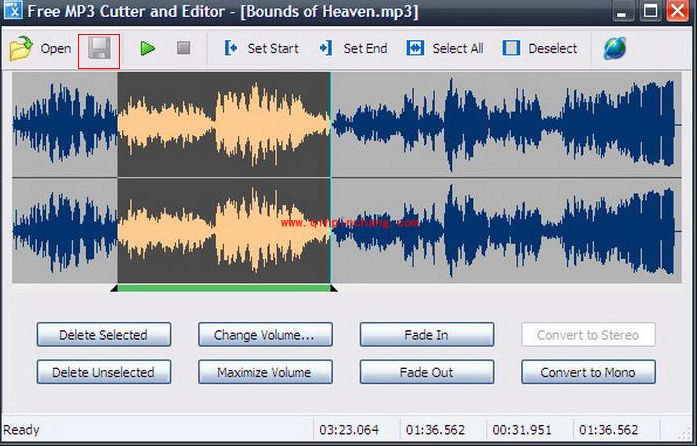Convert the track to Mono

point(588,372)
